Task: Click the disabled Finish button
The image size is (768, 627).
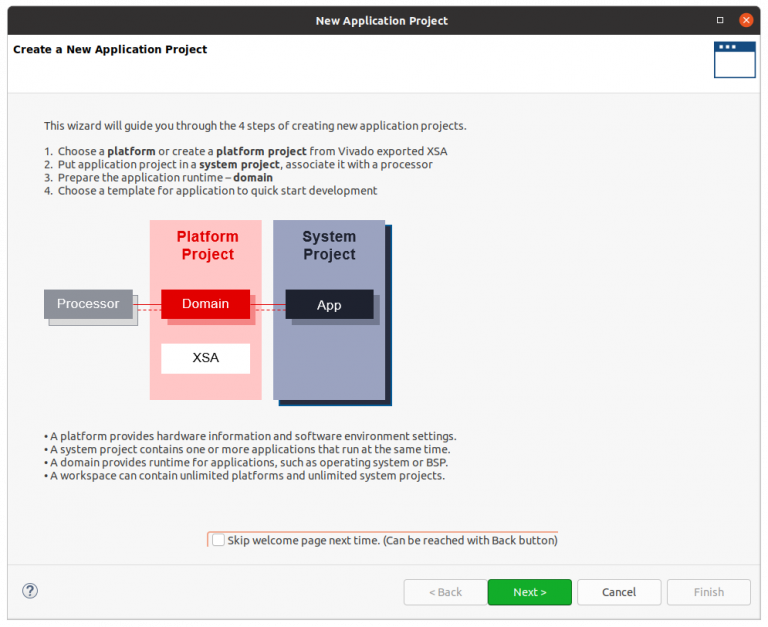Action: pos(708,592)
